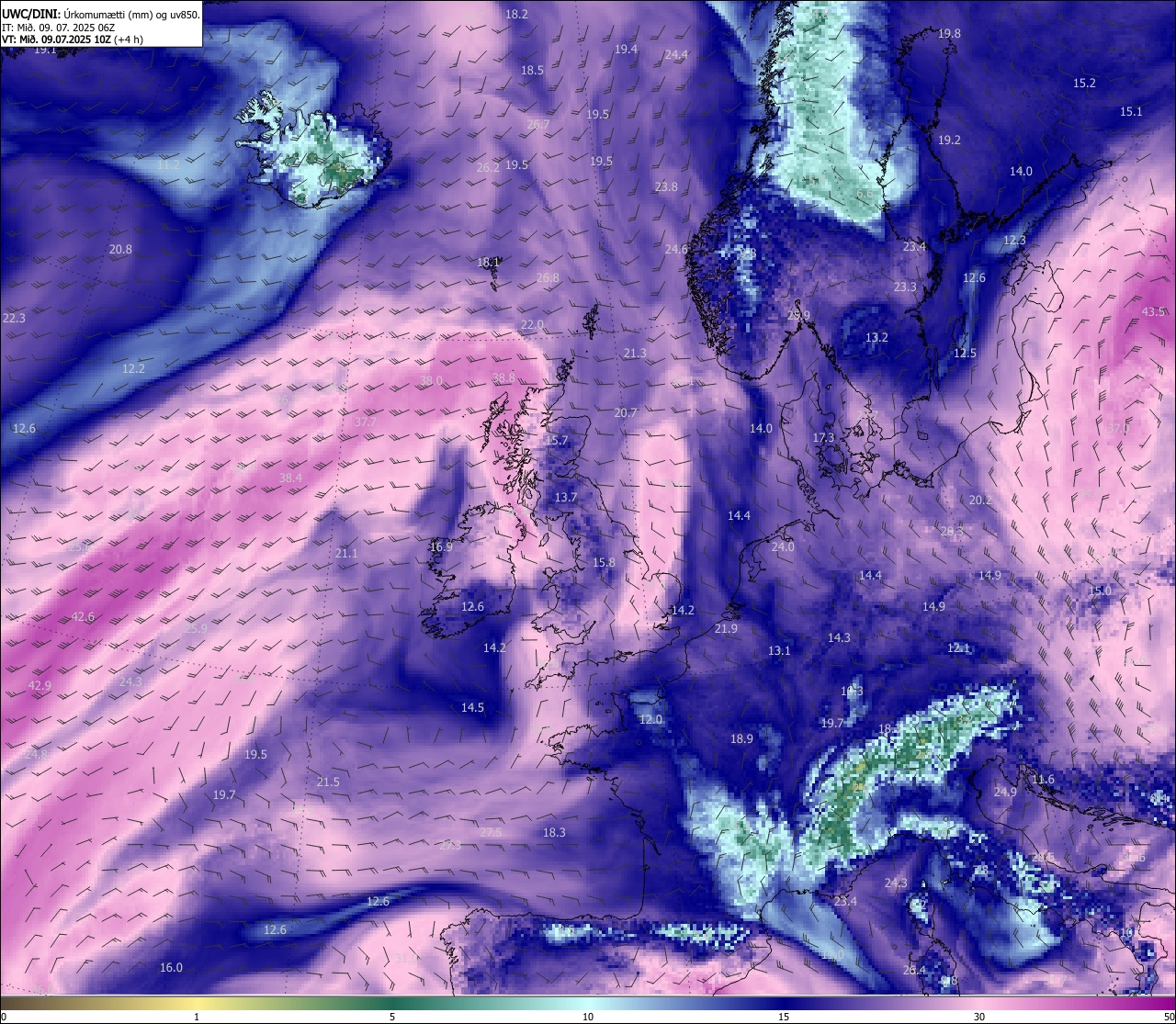Click the 13.1 value on the map
The height and width of the screenshot is (1024, 1176).
779,650
